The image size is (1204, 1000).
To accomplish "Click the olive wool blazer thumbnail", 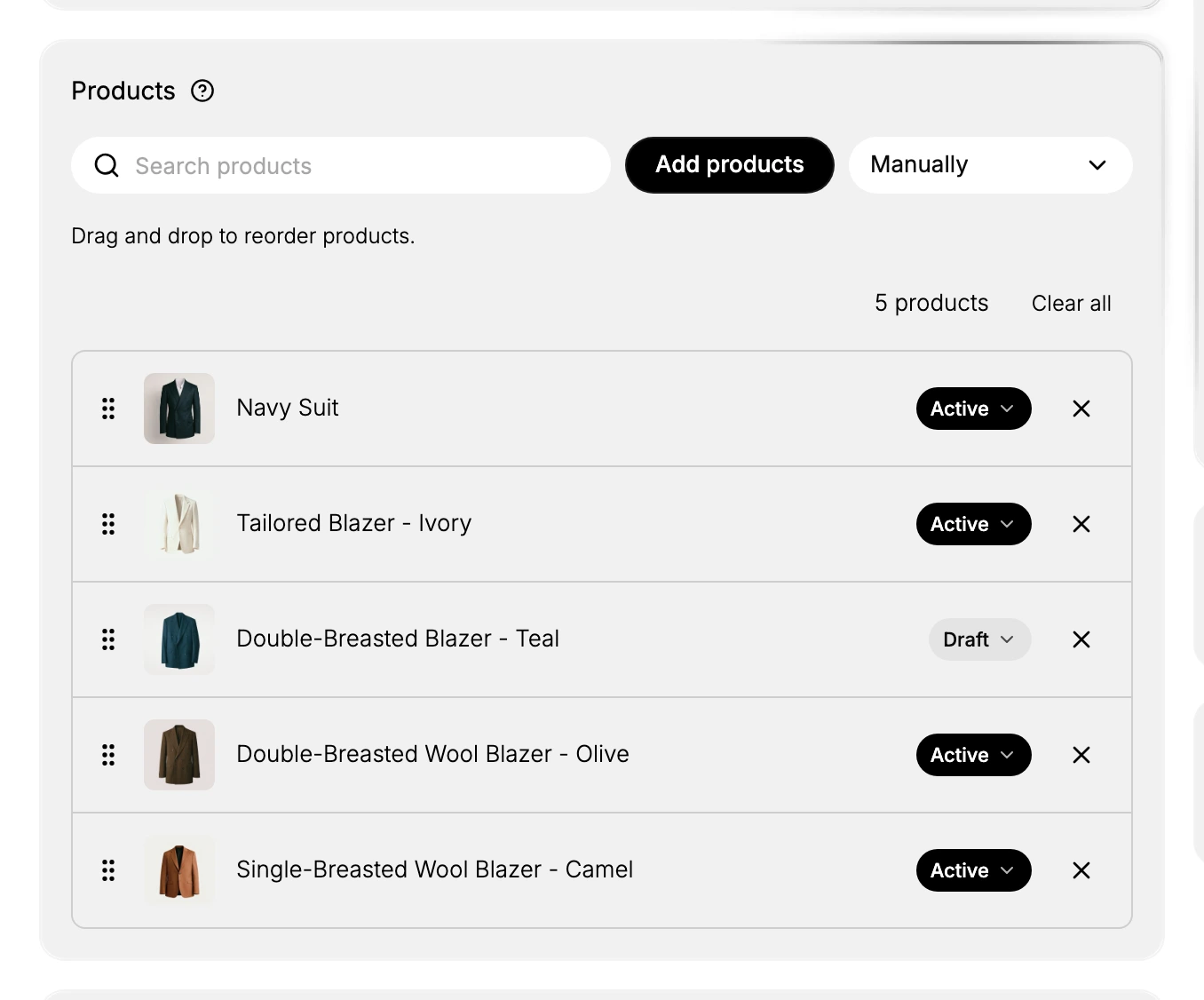I will tap(179, 755).
